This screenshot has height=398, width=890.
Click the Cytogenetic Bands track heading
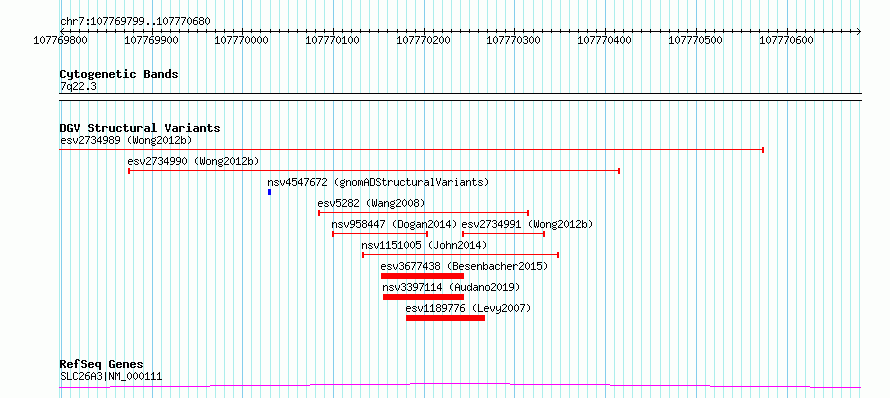tap(119, 74)
